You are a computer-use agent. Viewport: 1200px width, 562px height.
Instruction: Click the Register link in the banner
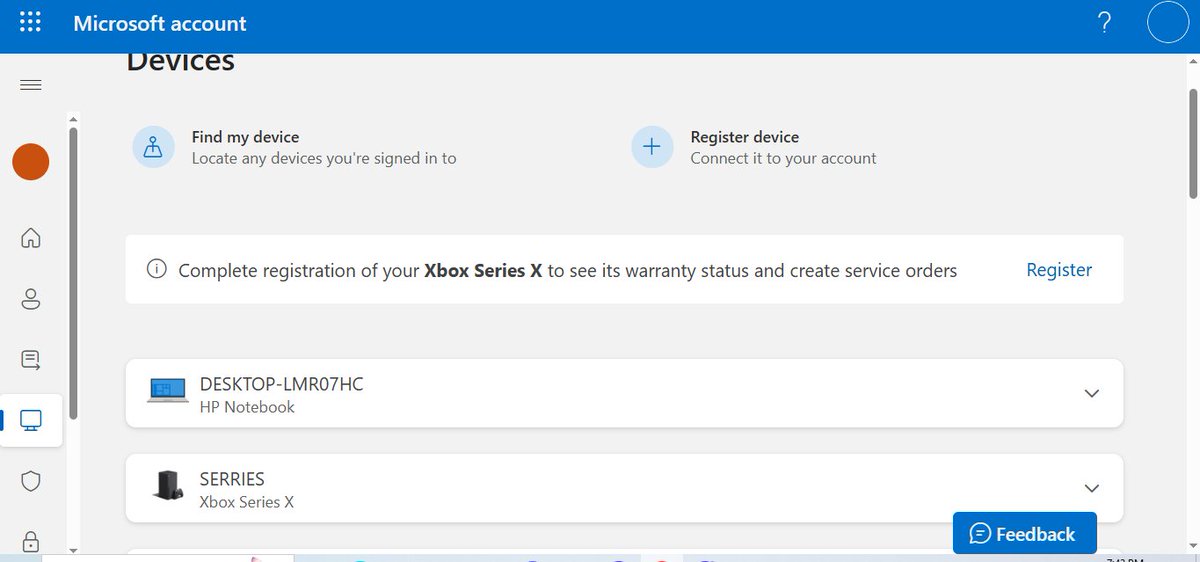tap(1059, 270)
